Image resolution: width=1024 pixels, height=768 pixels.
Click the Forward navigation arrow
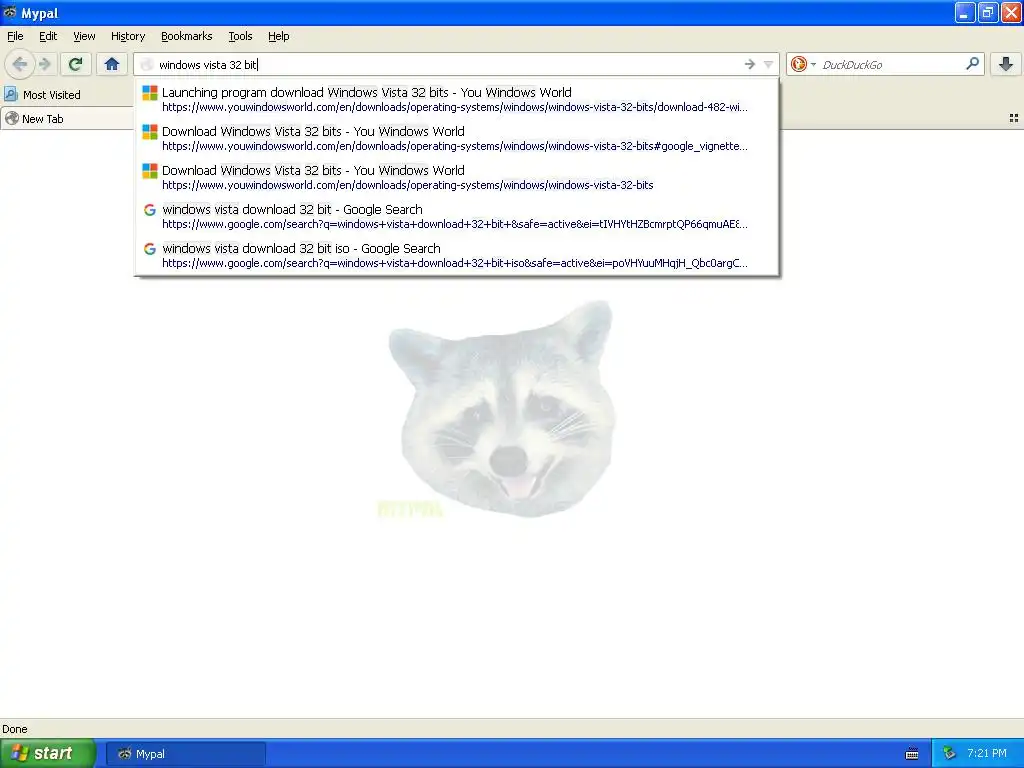(x=45, y=64)
